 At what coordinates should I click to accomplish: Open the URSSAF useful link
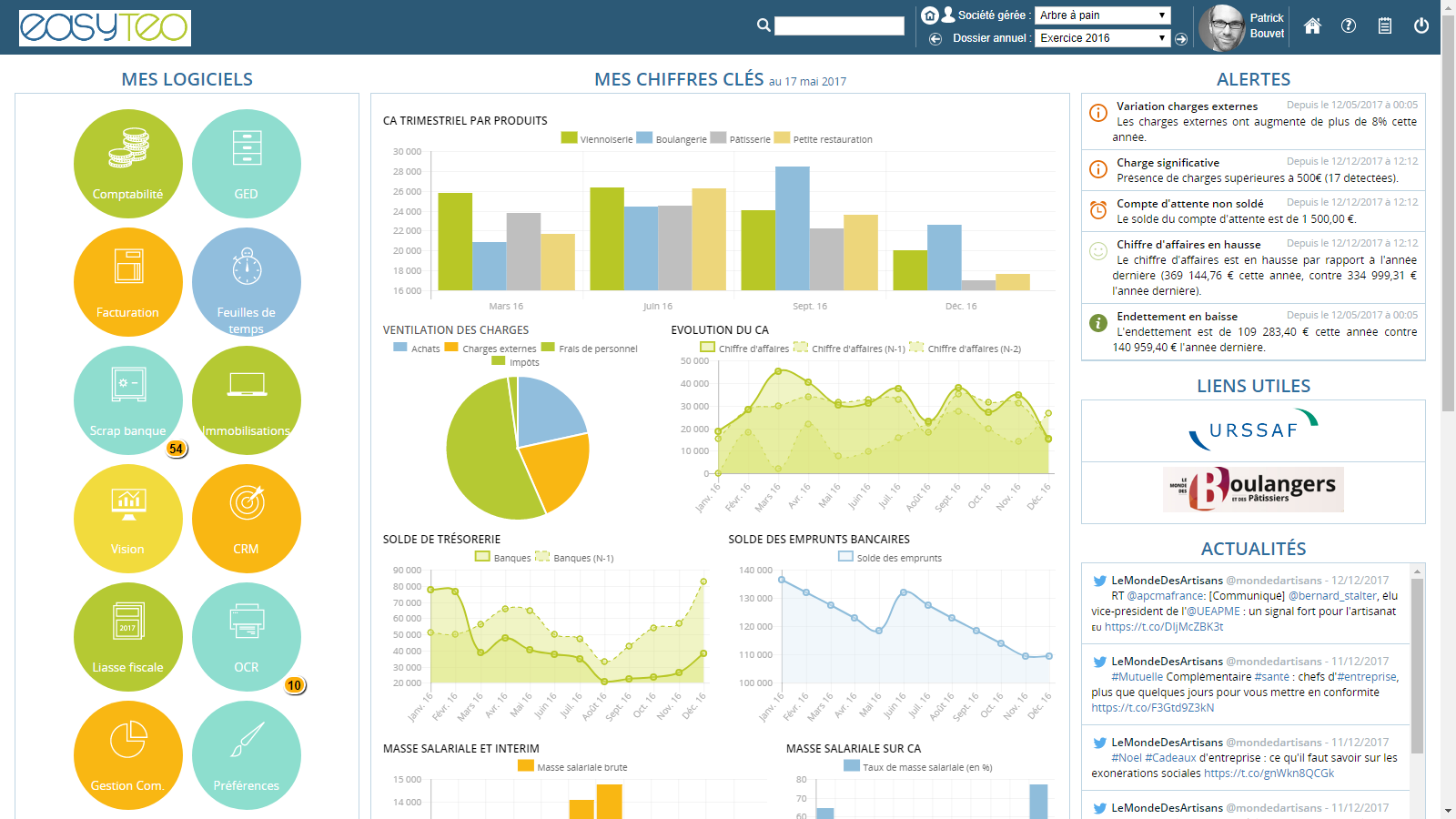pos(1253,430)
